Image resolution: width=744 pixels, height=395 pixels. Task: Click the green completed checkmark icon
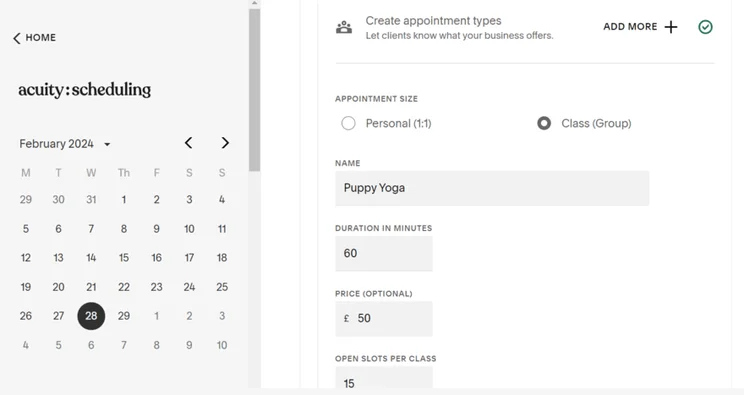(705, 27)
